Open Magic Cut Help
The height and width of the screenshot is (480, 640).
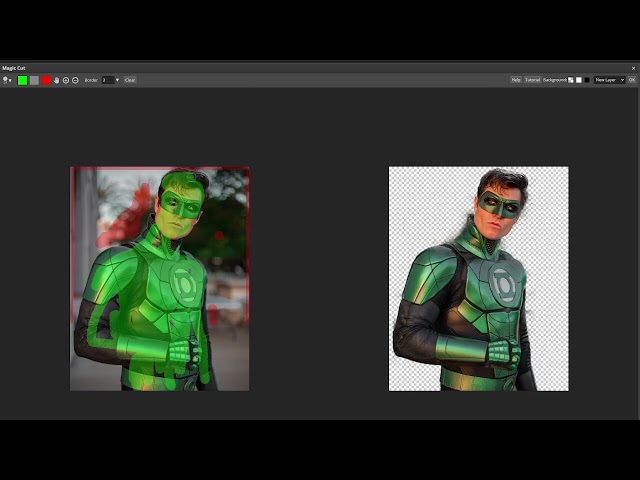click(x=516, y=80)
